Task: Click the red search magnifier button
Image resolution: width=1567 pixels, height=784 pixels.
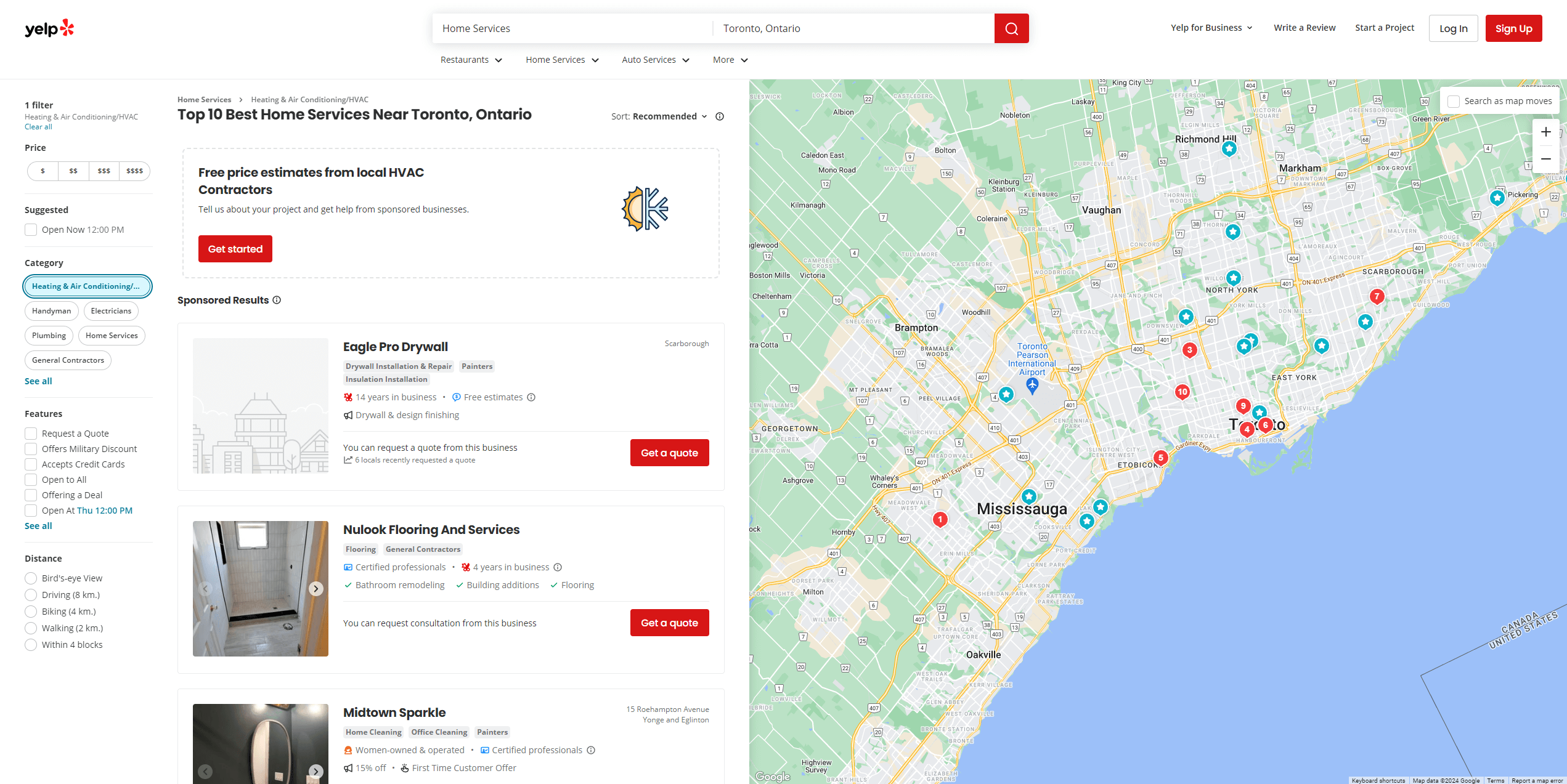Action: pyautogui.click(x=1011, y=28)
